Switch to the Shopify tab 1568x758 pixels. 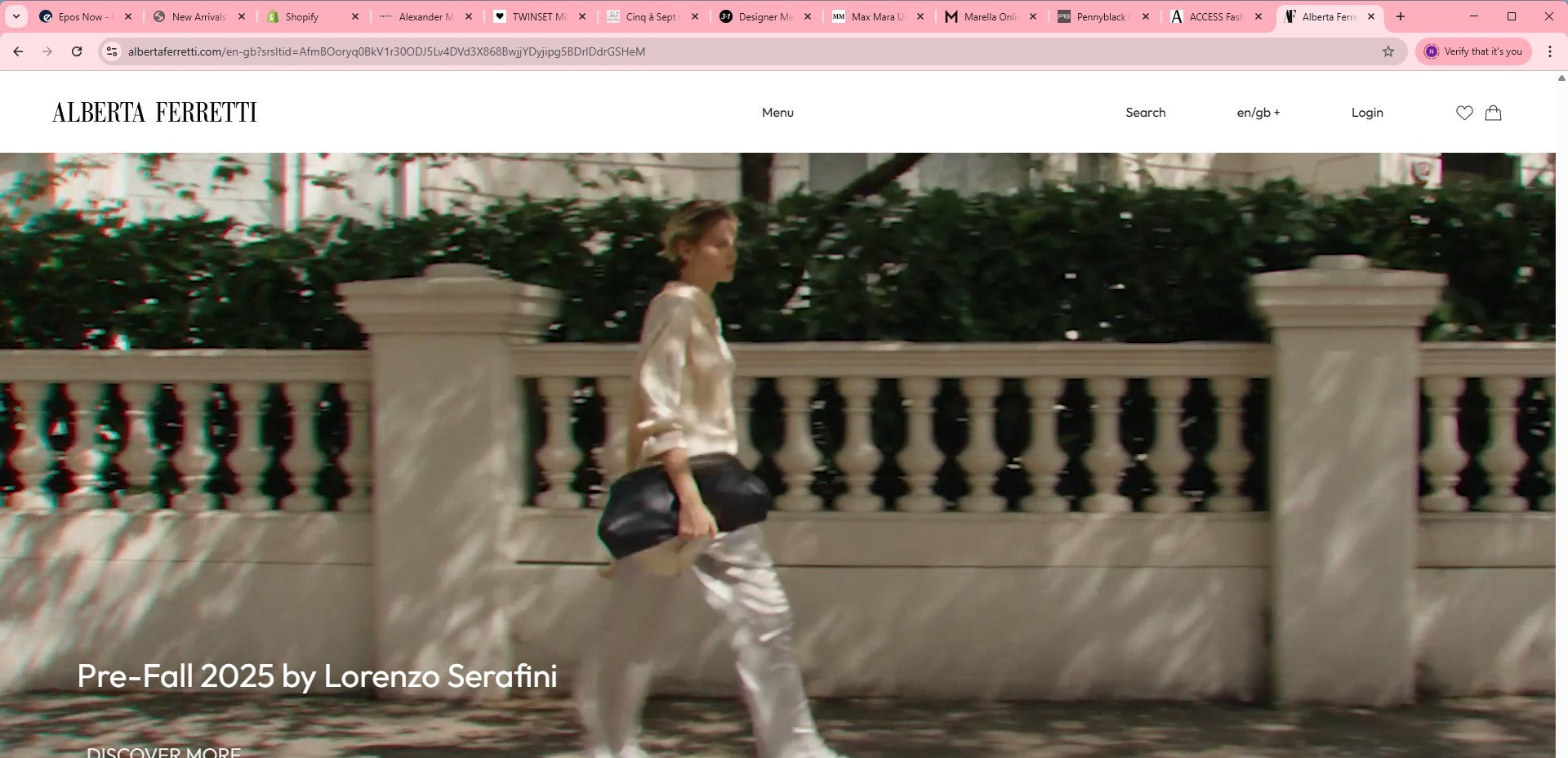[301, 16]
